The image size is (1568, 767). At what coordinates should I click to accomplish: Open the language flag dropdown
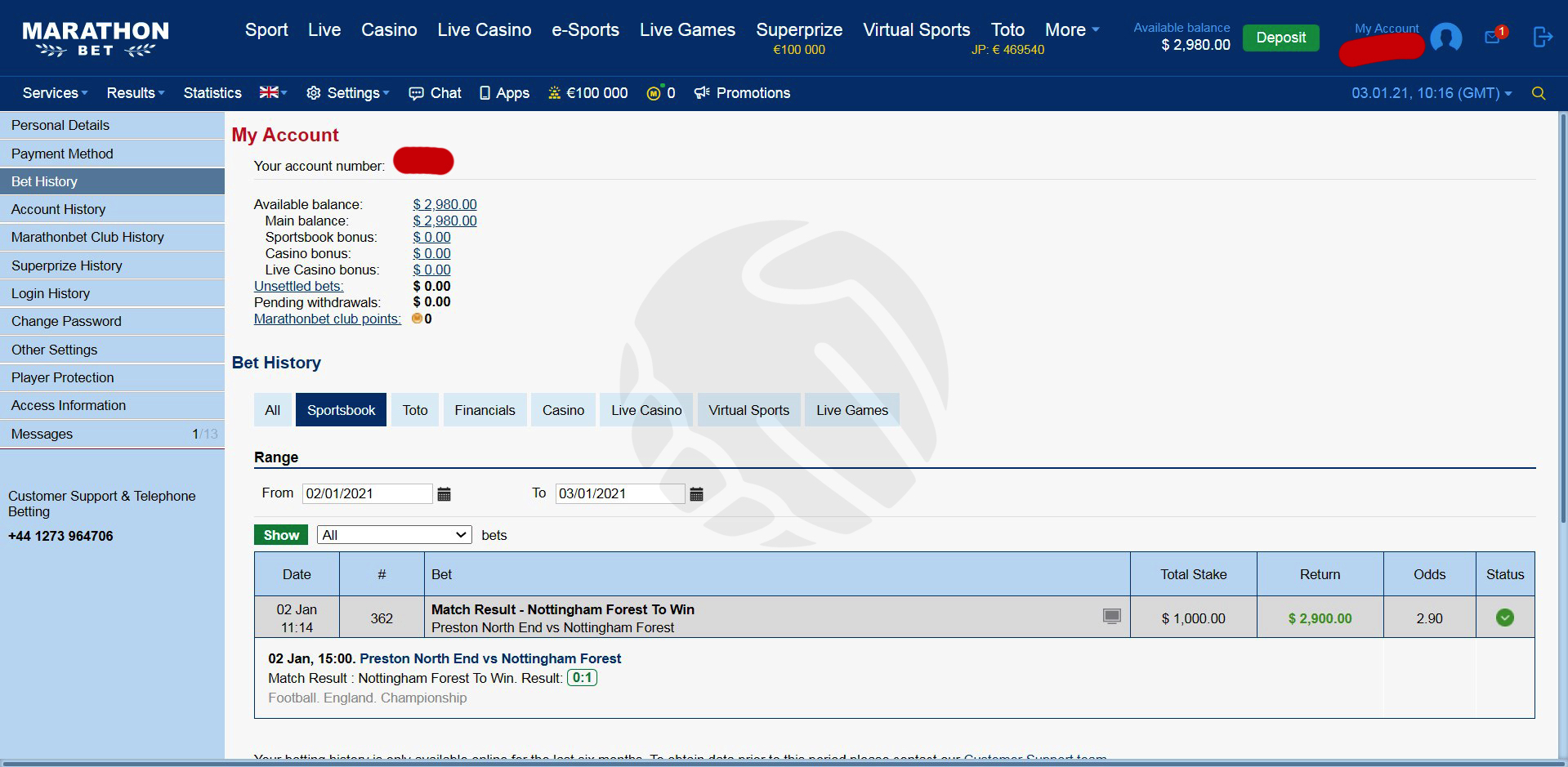(273, 93)
